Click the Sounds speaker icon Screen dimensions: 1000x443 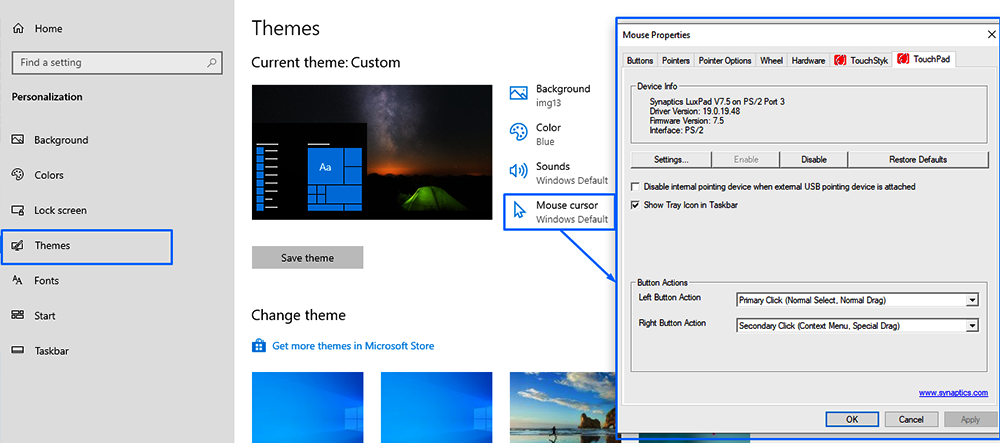(518, 171)
